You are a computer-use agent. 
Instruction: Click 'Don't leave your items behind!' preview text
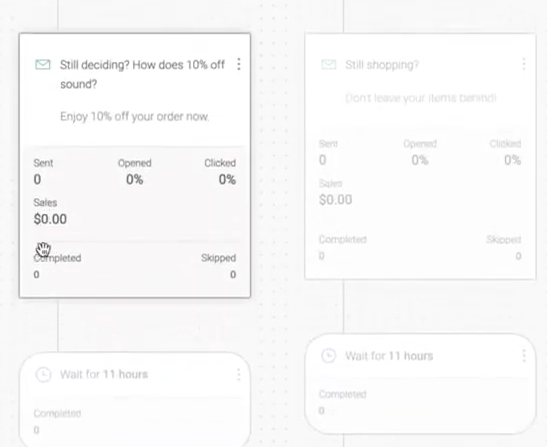point(421,98)
